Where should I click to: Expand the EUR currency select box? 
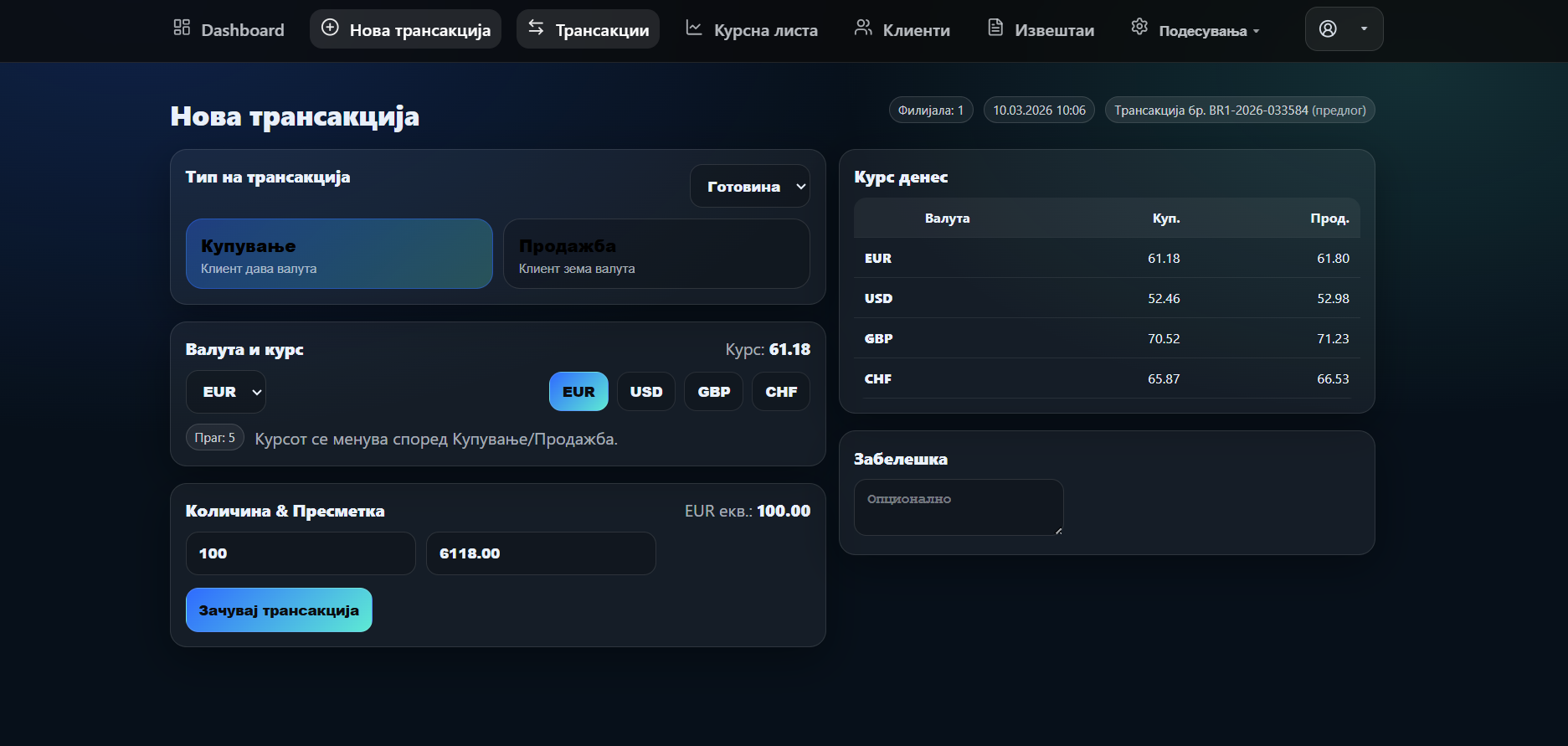pyautogui.click(x=226, y=392)
